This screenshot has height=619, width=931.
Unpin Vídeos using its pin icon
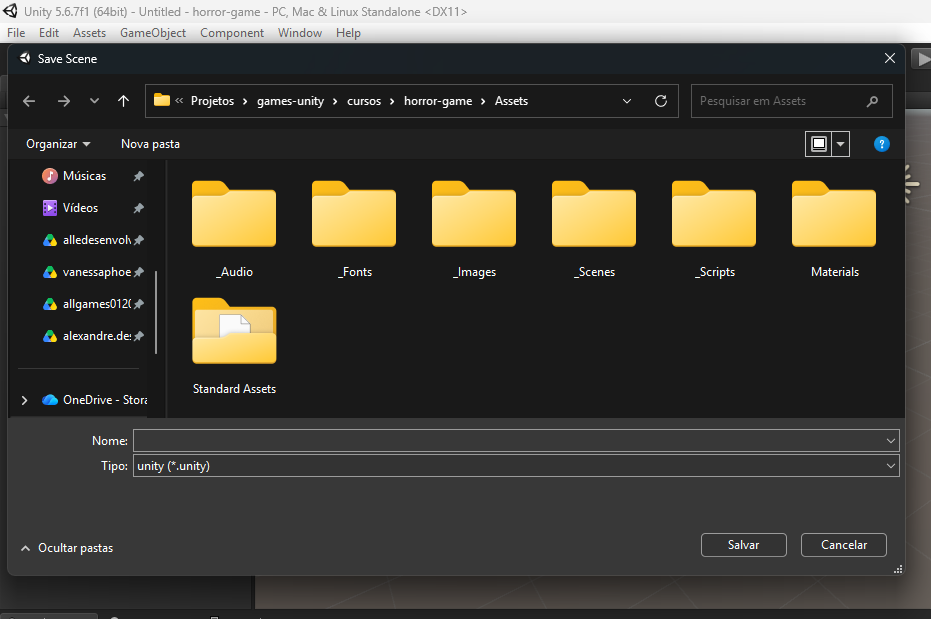[138, 208]
